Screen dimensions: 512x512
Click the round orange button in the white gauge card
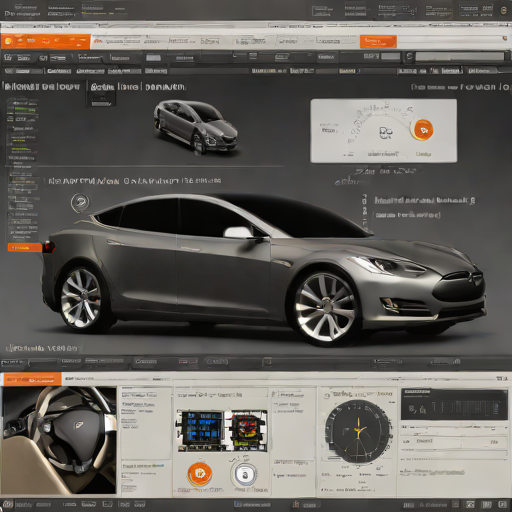422,129
